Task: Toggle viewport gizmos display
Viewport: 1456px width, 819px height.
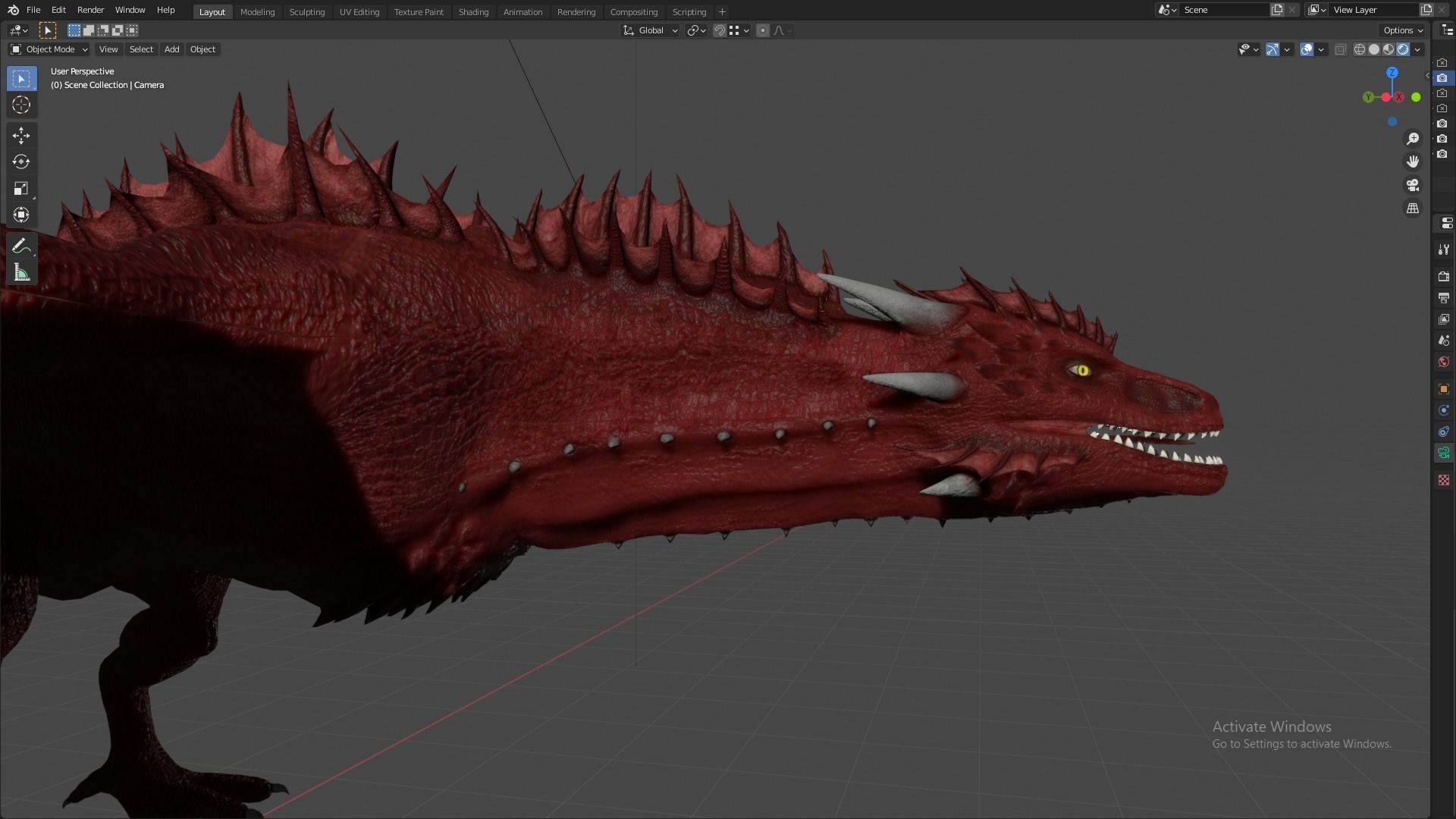Action: pos(1272,49)
